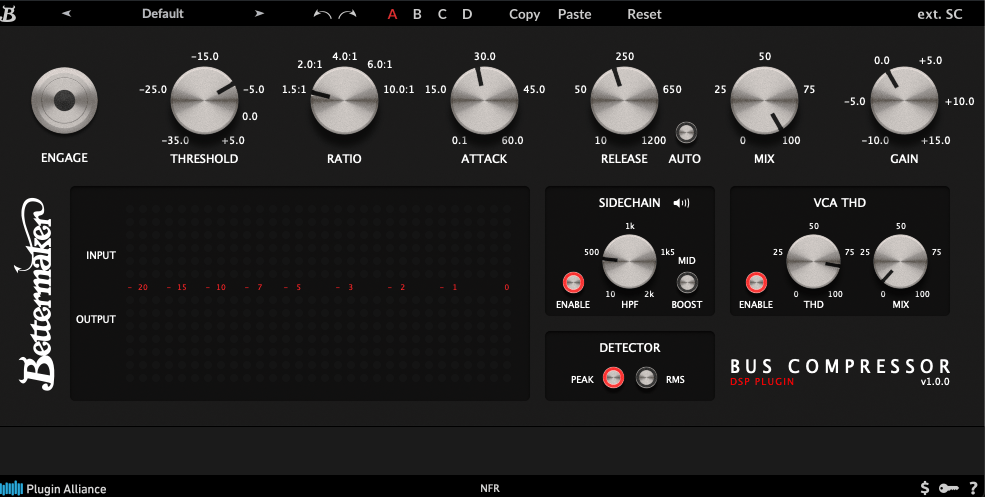The image size is (985, 497).
Task: Toggle the VCA THD ENABLE button
Action: (x=755, y=281)
